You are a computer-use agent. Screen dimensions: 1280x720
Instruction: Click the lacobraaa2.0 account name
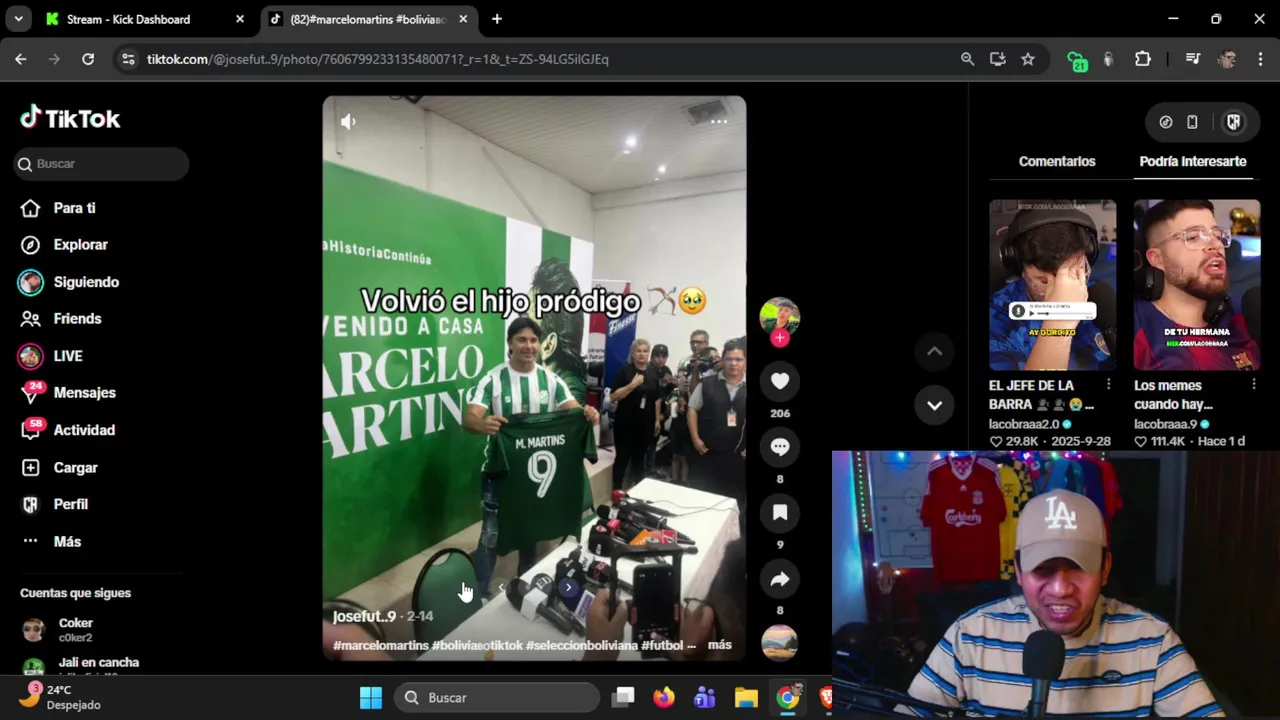pos(1024,424)
